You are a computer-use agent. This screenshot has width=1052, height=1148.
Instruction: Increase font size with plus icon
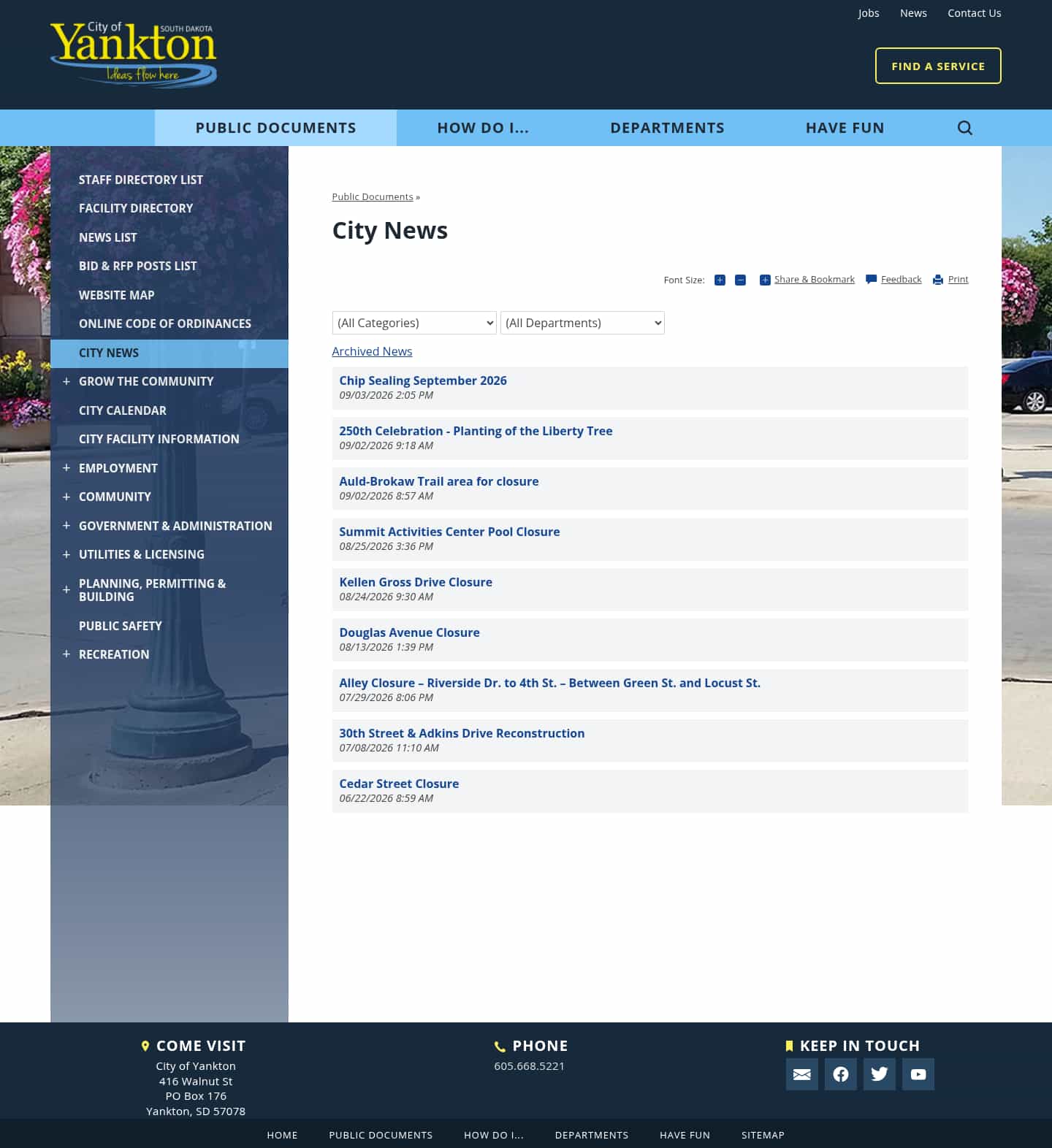(x=720, y=280)
